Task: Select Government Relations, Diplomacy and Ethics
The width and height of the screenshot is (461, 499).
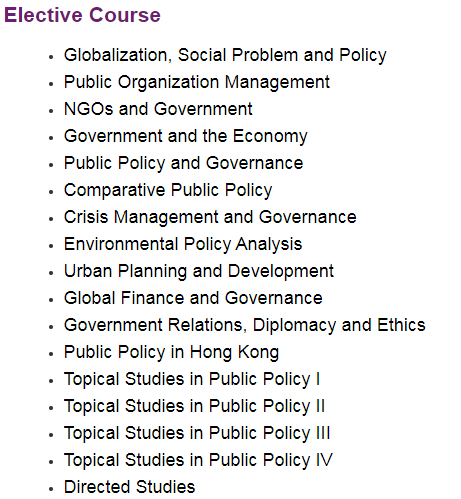Action: [x=245, y=325]
